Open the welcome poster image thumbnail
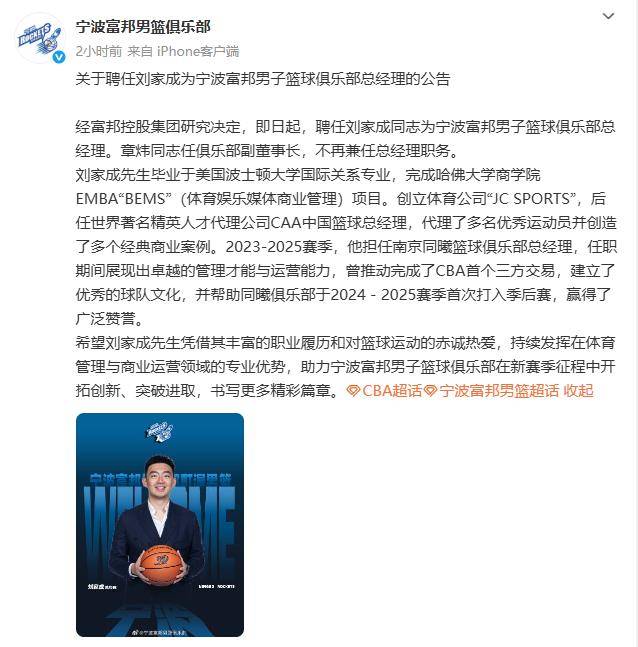The height and width of the screenshot is (647, 638). 160,524
